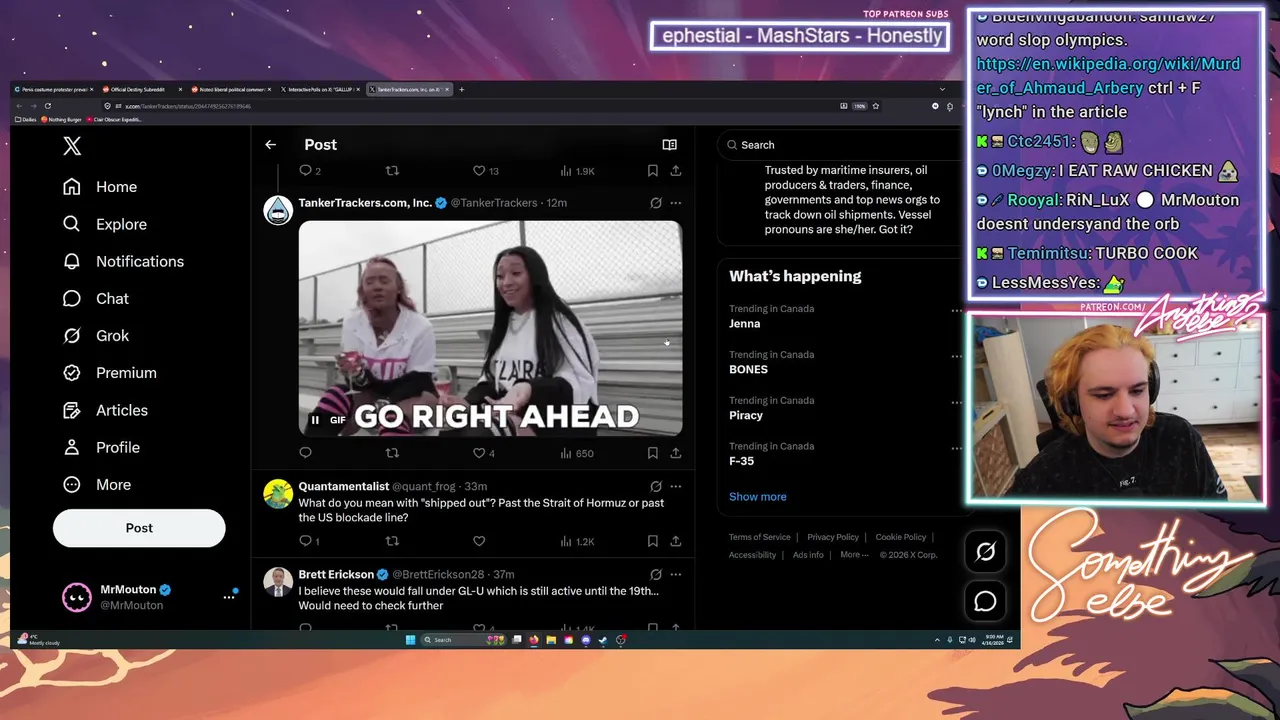
Task: Pause the GIF playback
Action: click(x=315, y=420)
